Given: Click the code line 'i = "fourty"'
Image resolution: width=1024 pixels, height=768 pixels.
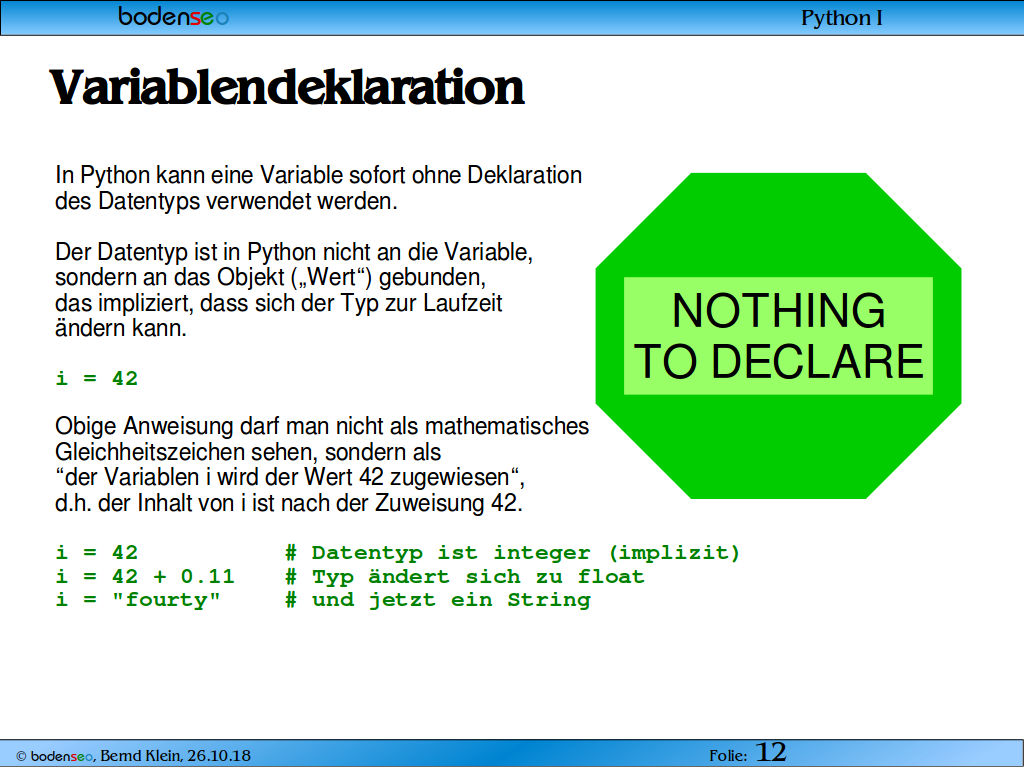Looking at the screenshot, I should pyautogui.click(x=138, y=600).
